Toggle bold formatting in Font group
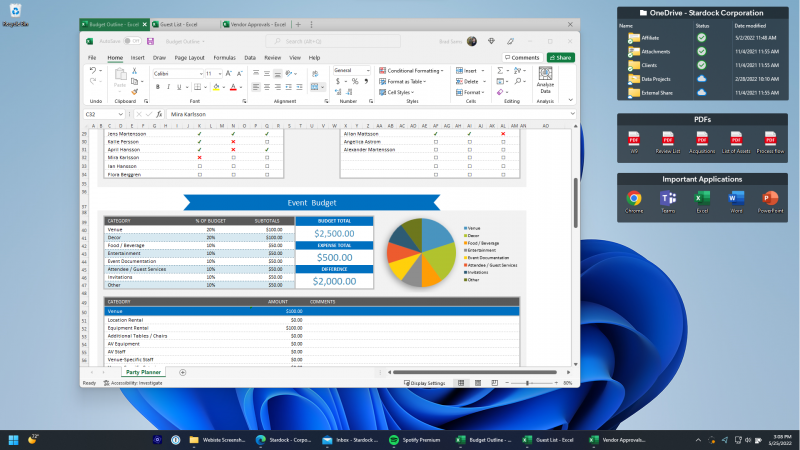This screenshot has width=800, height=450. pyautogui.click(x=157, y=87)
